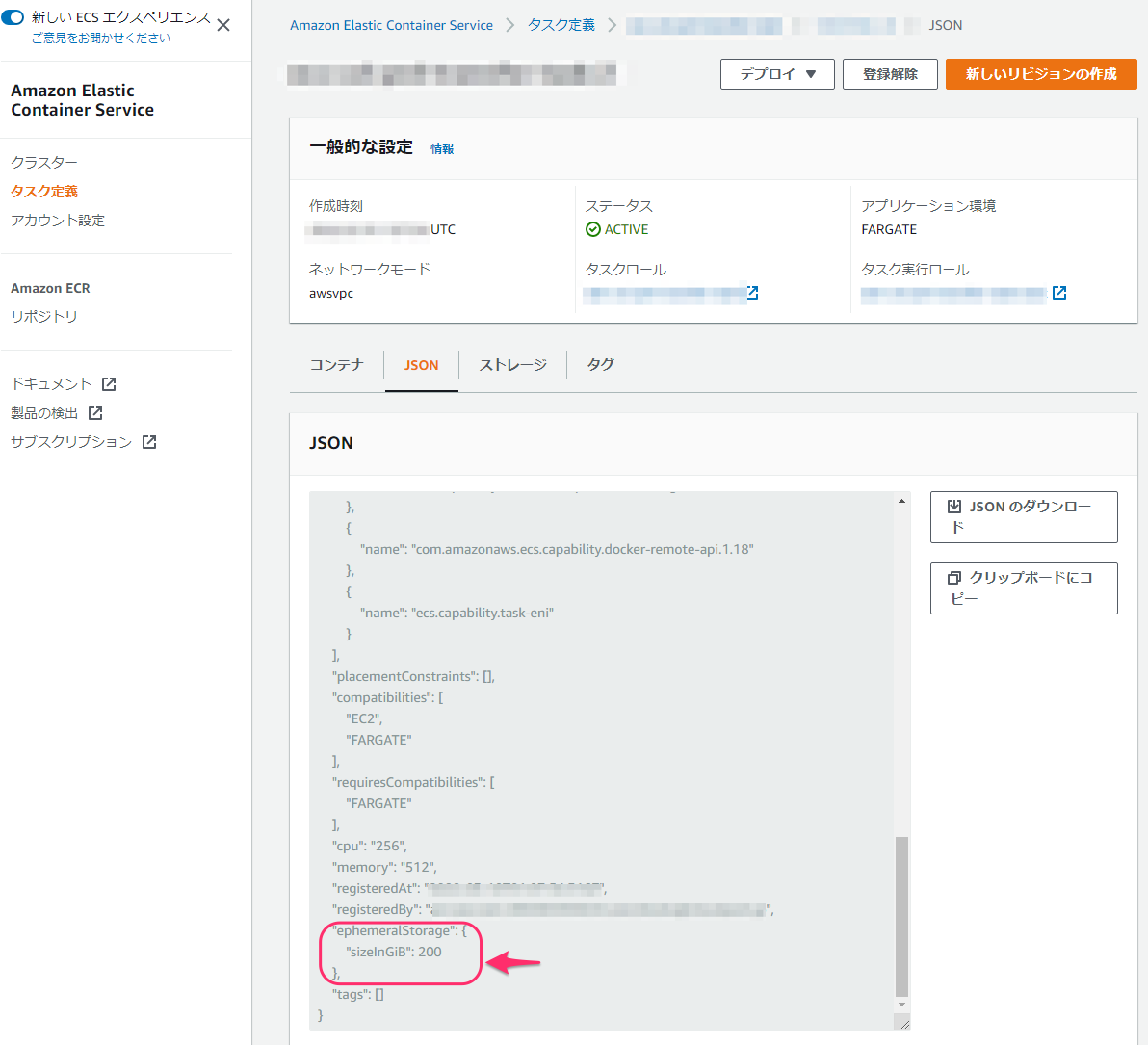
Task: Click クリップボードにコピー button
Action: pyautogui.click(x=1024, y=588)
